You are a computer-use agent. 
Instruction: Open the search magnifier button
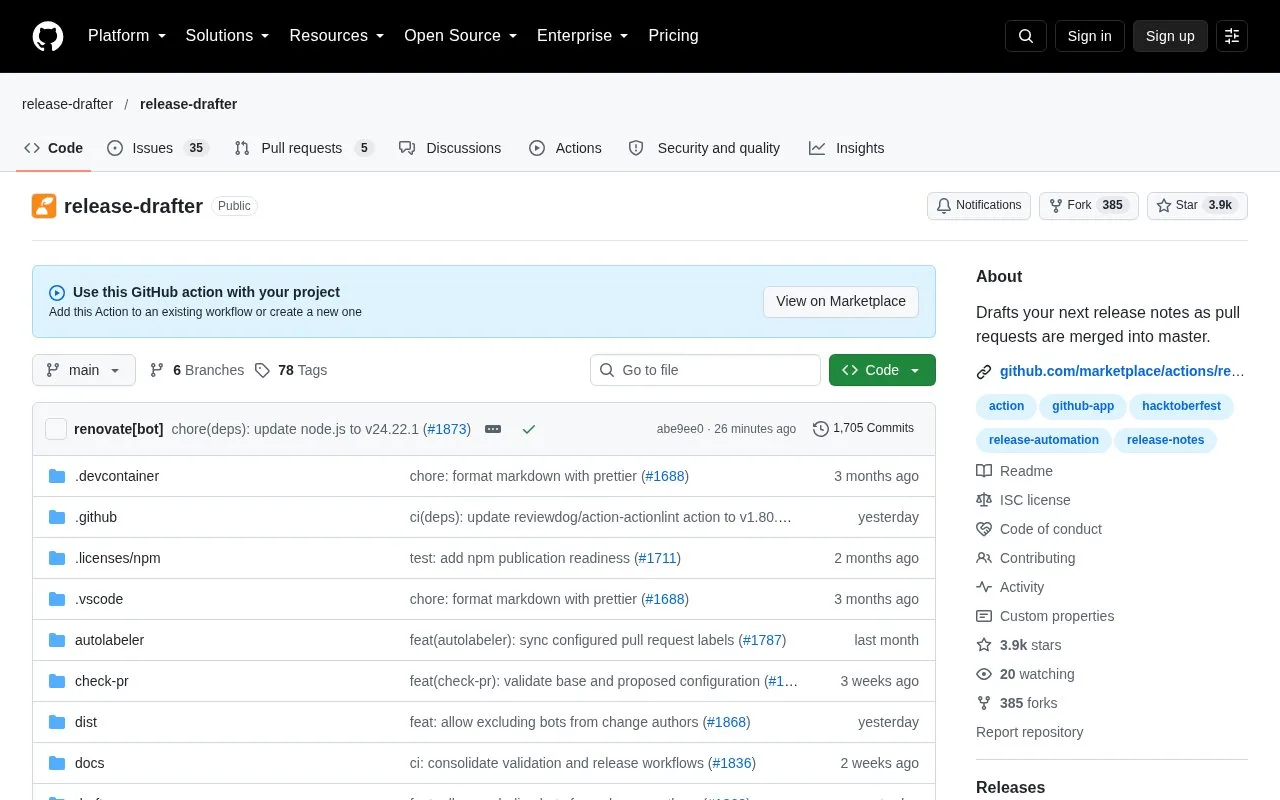click(1026, 36)
